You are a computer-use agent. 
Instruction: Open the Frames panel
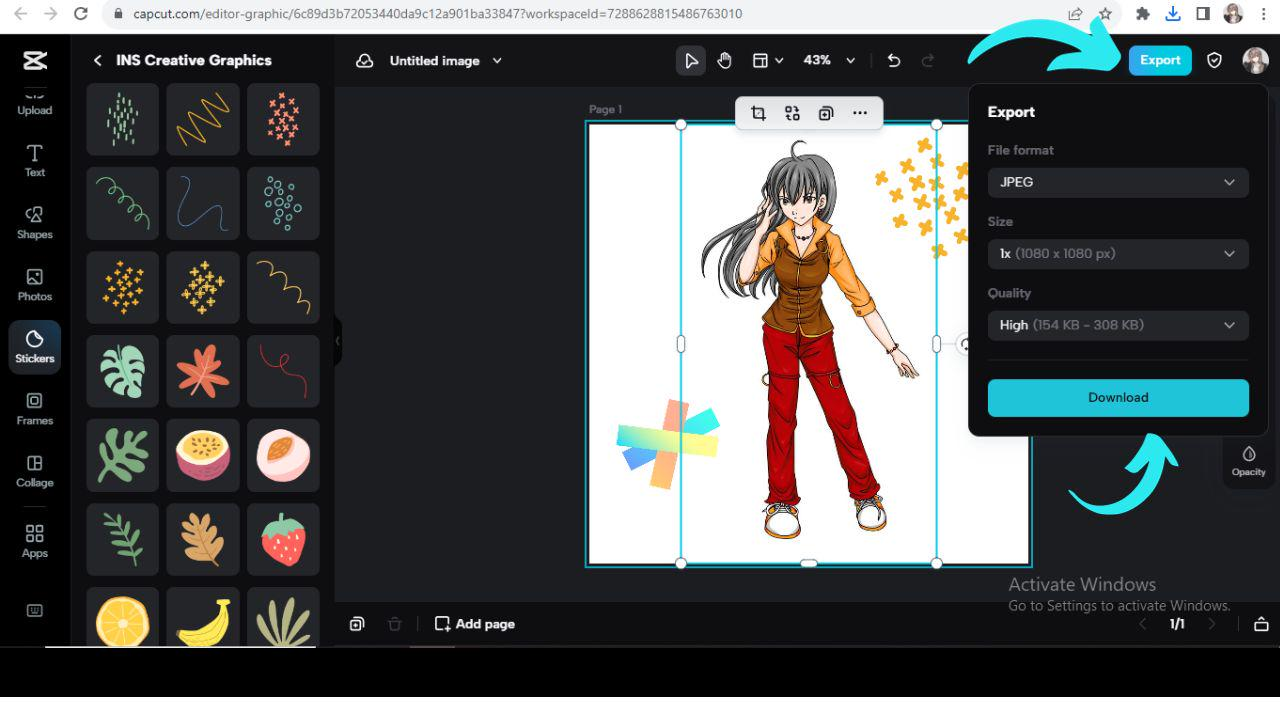[x=35, y=408]
